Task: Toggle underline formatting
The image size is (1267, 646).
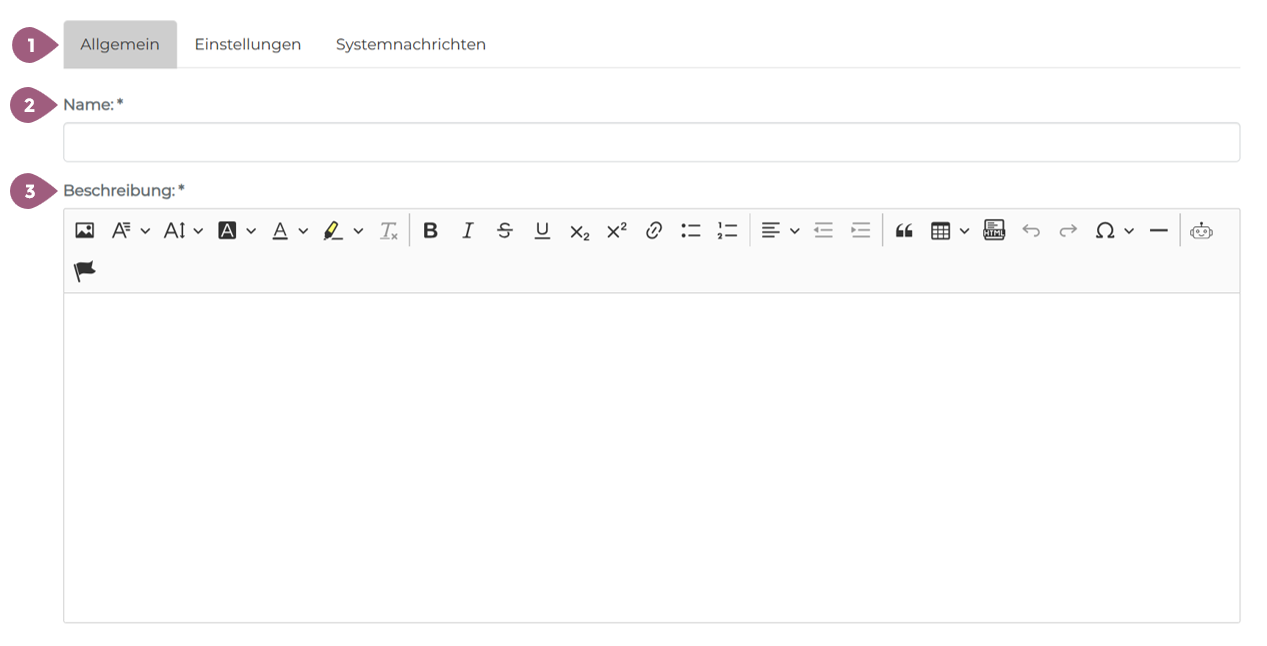Action: coord(542,231)
